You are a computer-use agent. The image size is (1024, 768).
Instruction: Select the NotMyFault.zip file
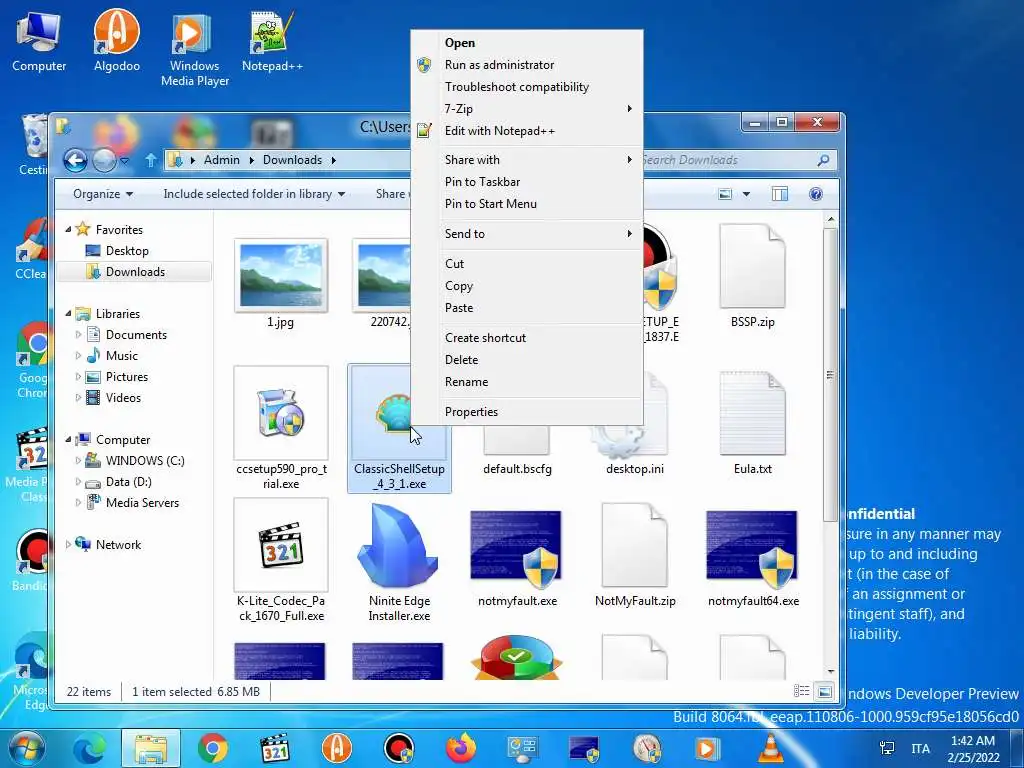[635, 555]
